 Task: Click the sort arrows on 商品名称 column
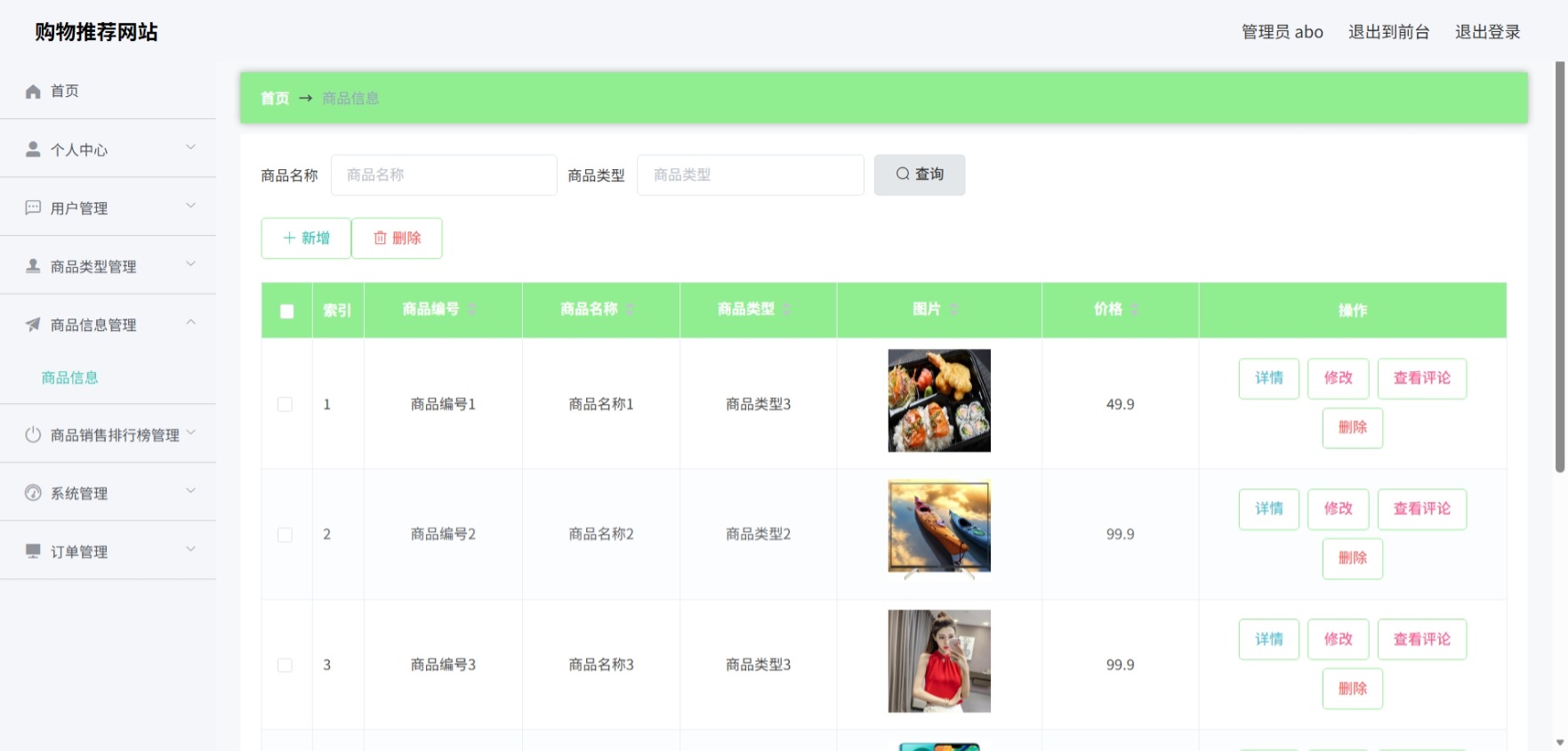(x=630, y=310)
